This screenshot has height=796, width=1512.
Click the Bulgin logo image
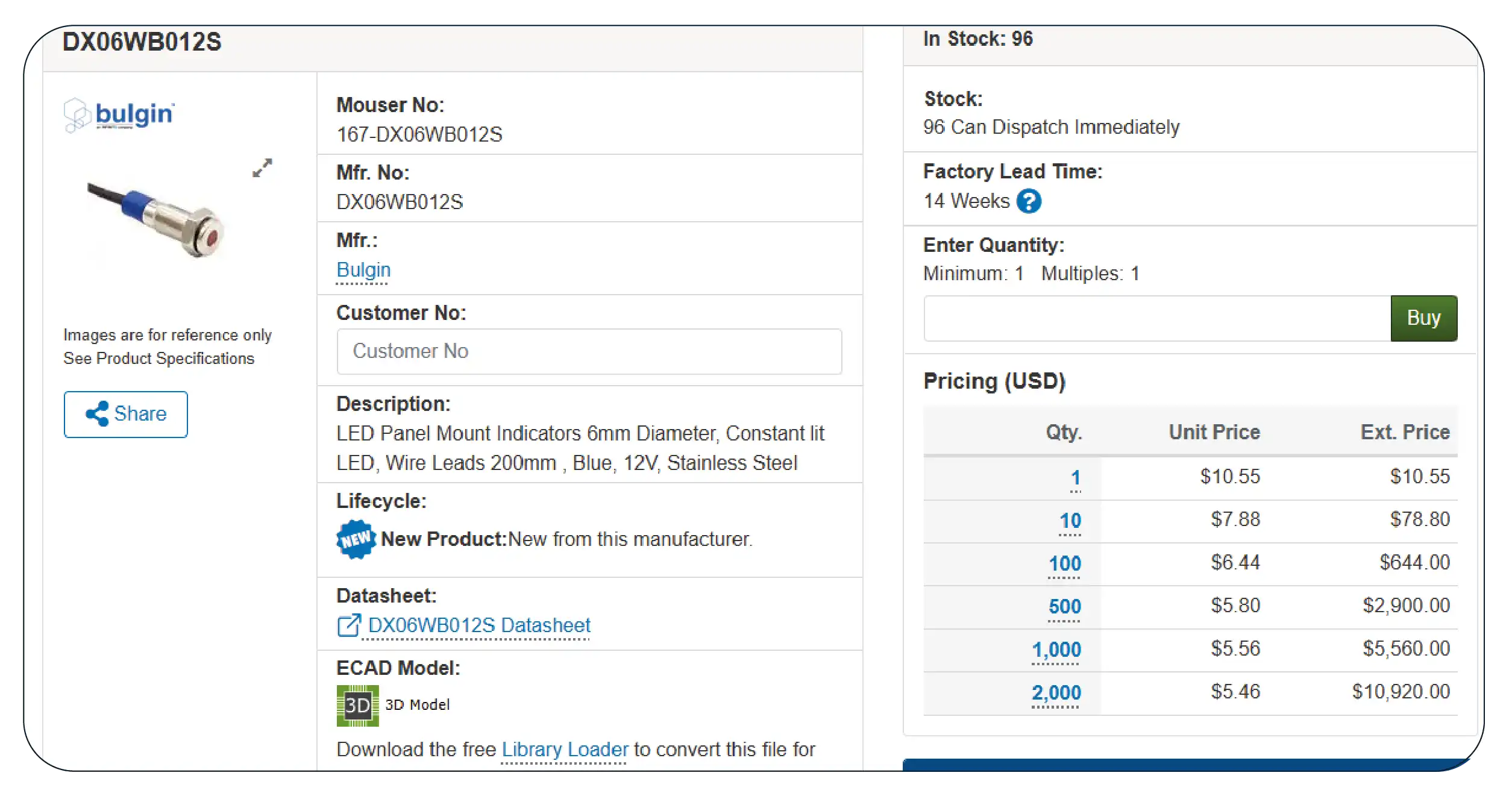point(119,114)
